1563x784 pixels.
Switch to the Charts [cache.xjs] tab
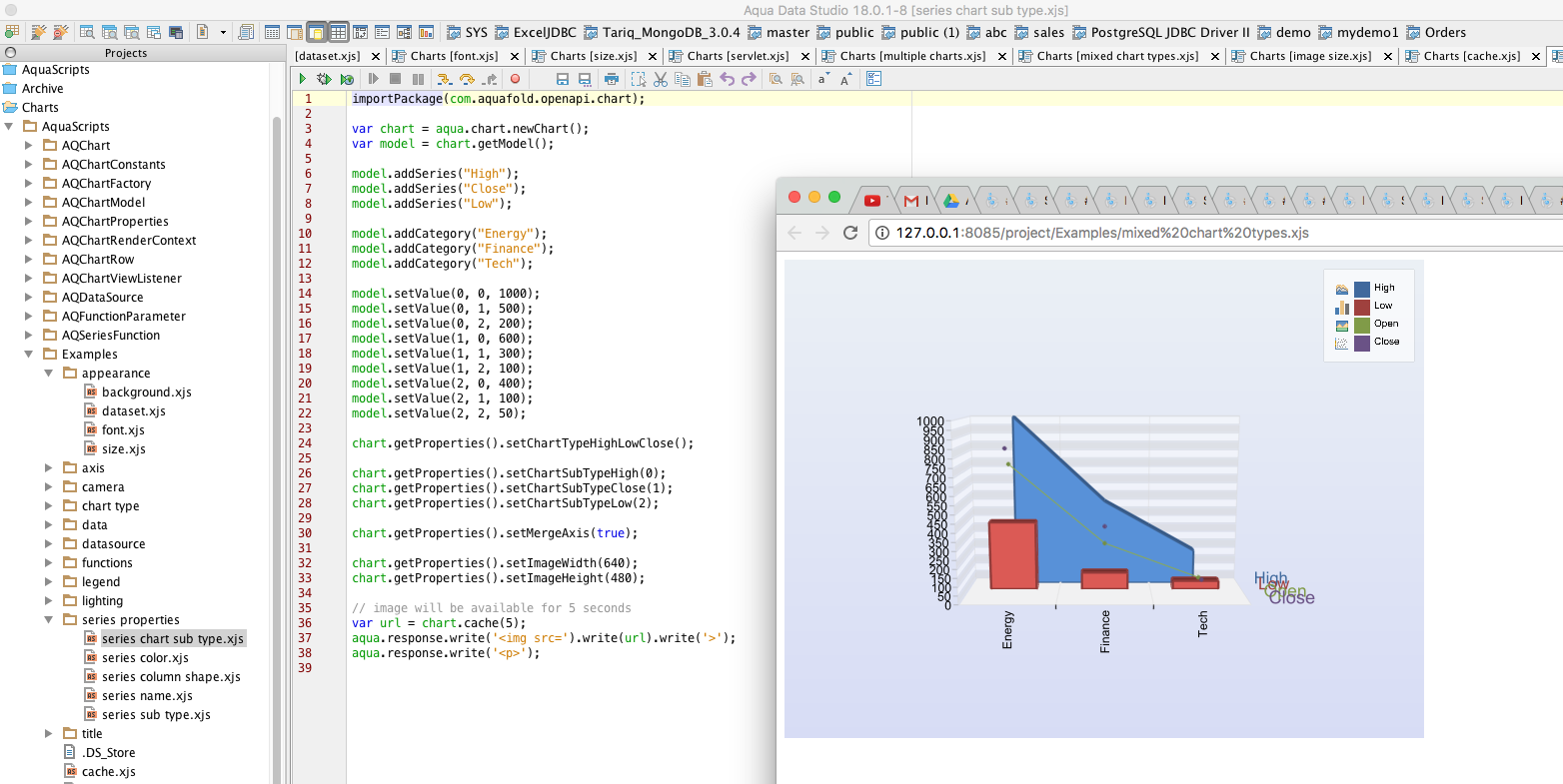tap(1472, 56)
